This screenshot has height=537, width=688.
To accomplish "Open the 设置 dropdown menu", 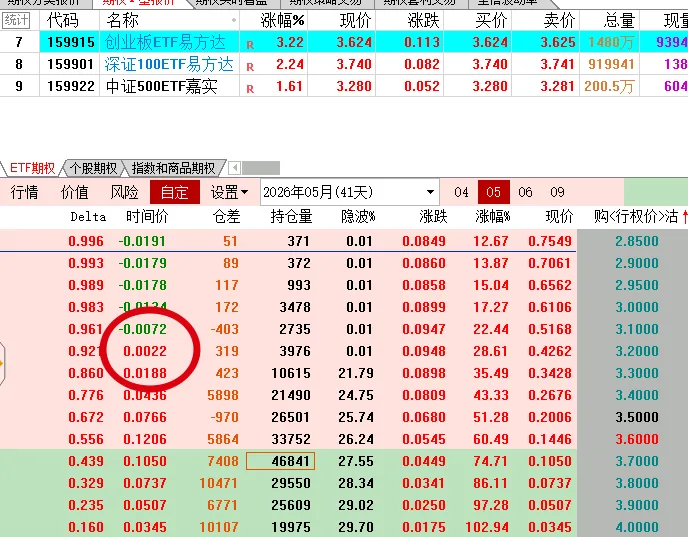I will pyautogui.click(x=229, y=192).
